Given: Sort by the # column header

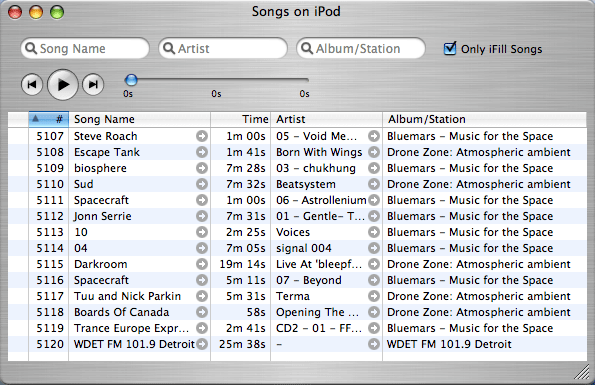Looking at the screenshot, I should (x=49, y=119).
